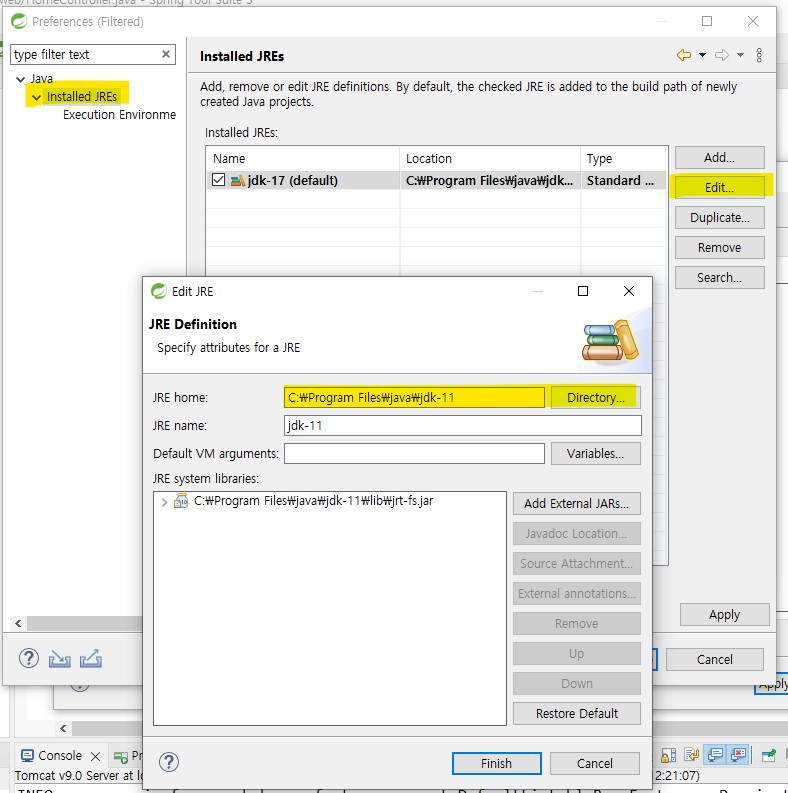Click the export preferences icon
788x793 pixels.
[x=91, y=659]
